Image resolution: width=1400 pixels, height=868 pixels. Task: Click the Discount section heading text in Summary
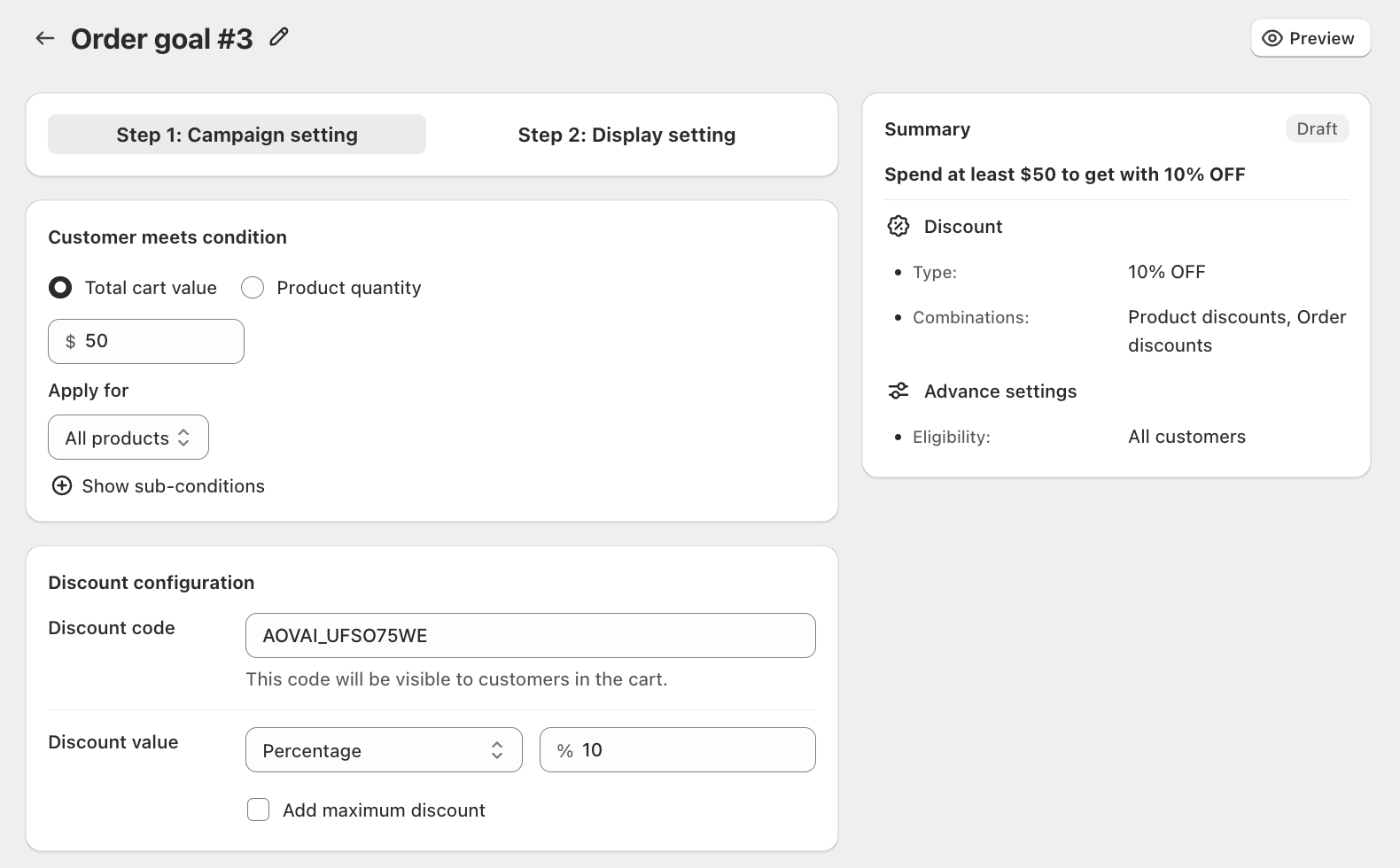(963, 227)
